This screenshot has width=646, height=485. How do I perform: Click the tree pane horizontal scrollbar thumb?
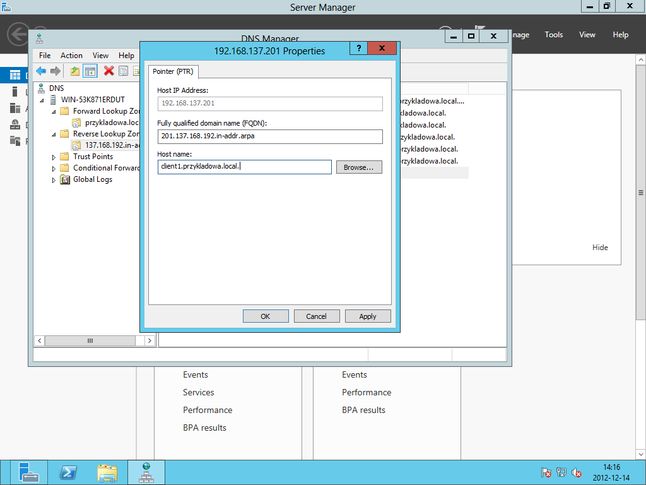90,340
